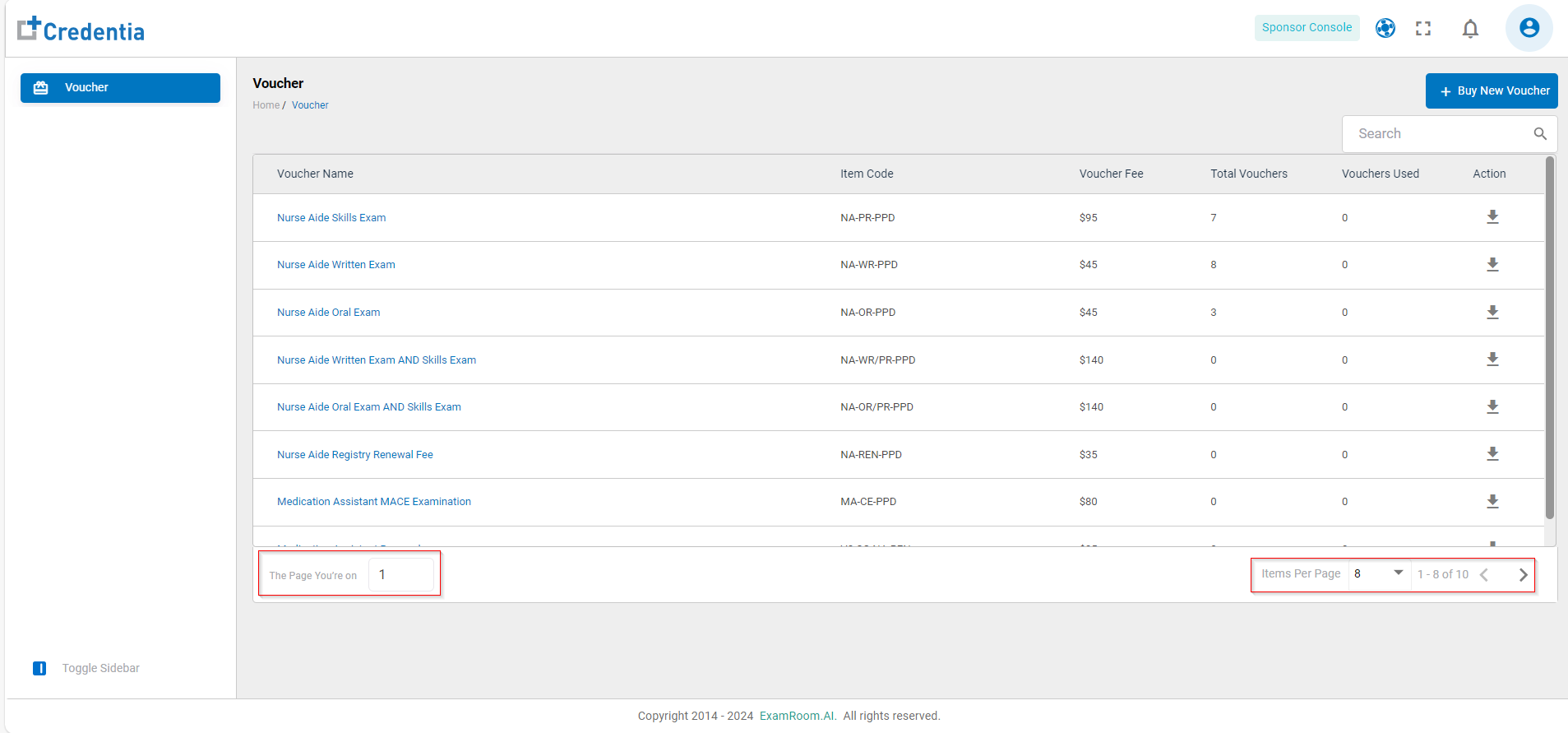Screen dimensions: 1568x733
Task: Download Medication Assistant MACE Examination voucher
Action: [x=1492, y=502]
